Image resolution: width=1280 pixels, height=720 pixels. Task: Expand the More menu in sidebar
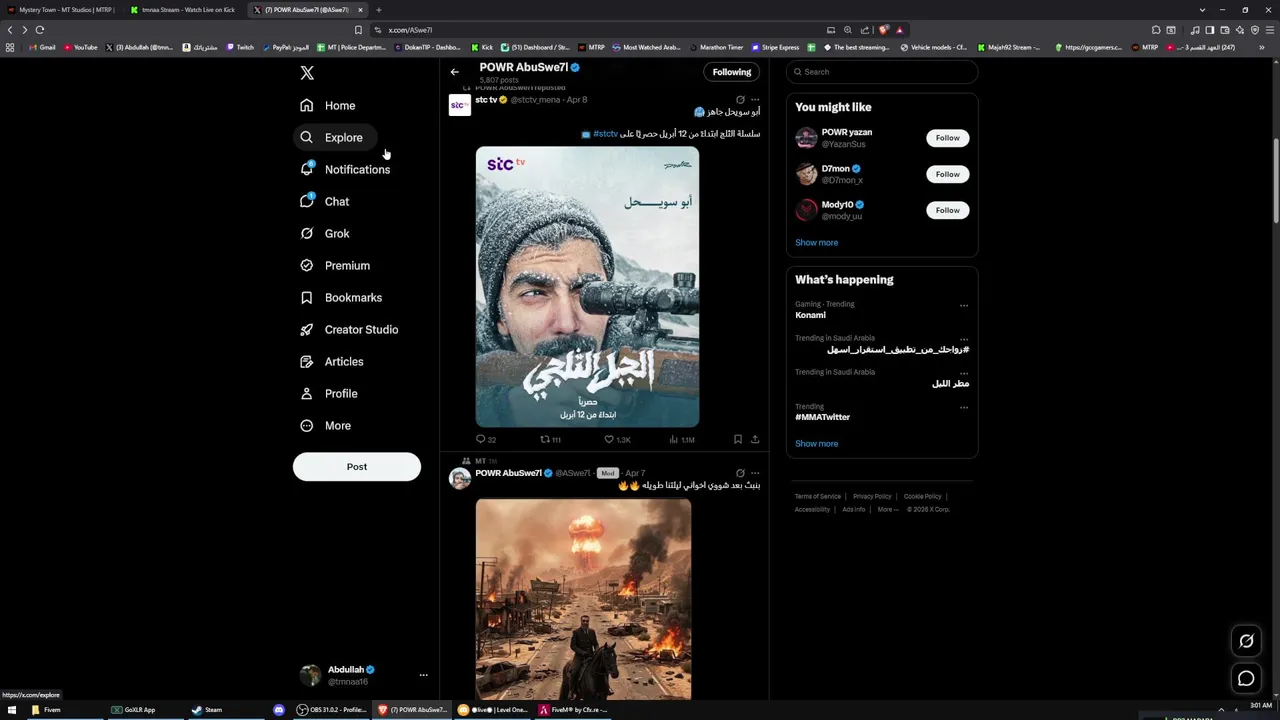(324, 425)
